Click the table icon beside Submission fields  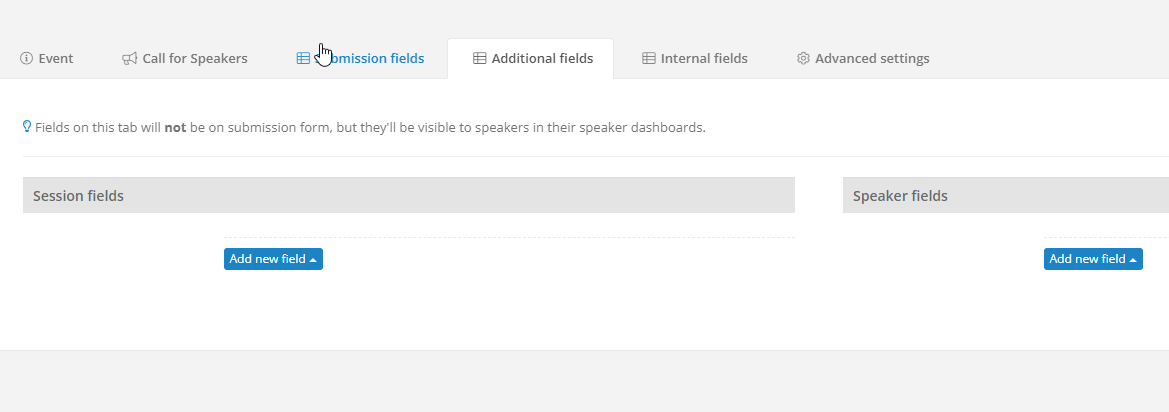[303, 58]
